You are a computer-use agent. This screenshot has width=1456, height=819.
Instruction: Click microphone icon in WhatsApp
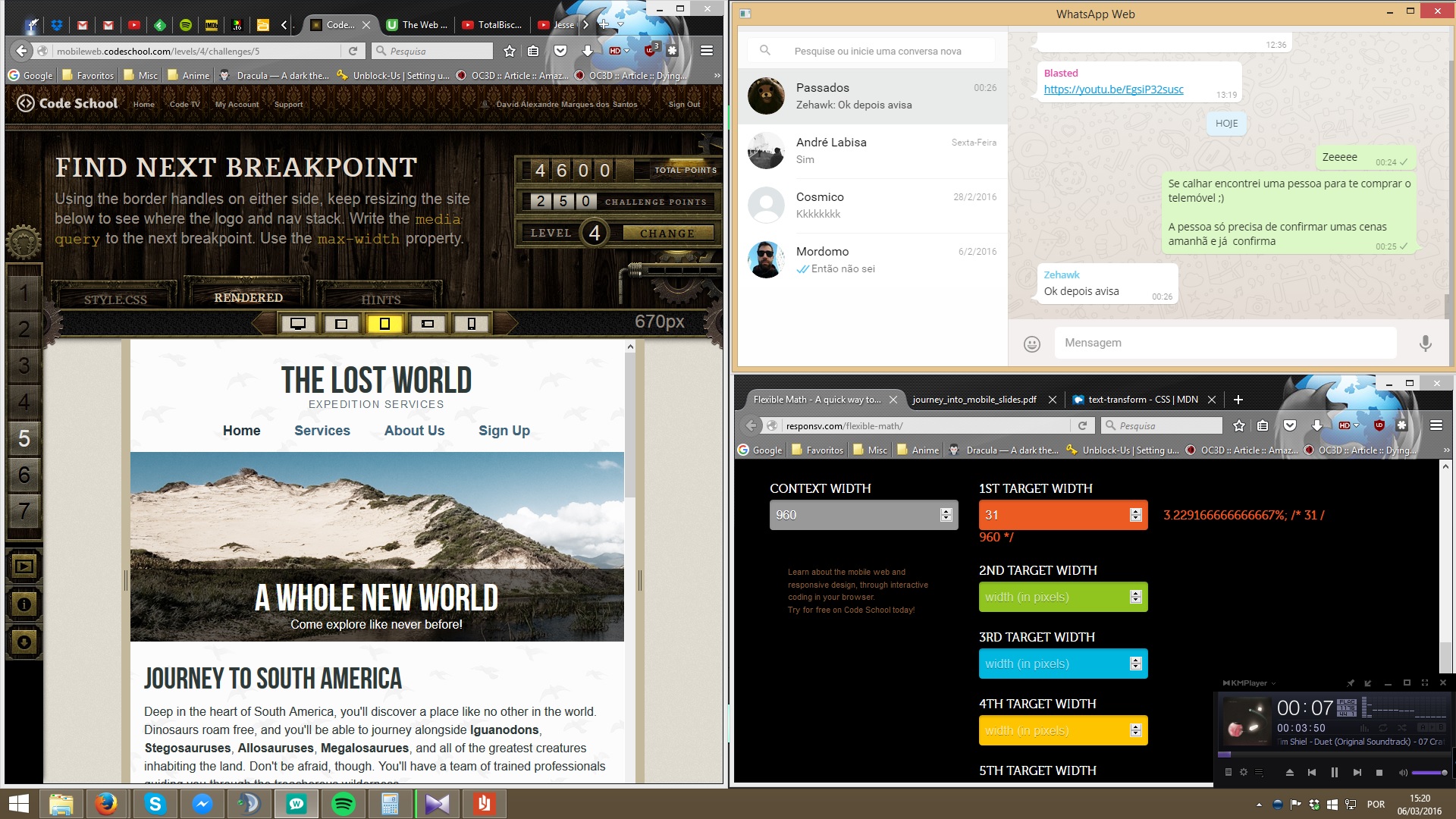coord(1426,344)
